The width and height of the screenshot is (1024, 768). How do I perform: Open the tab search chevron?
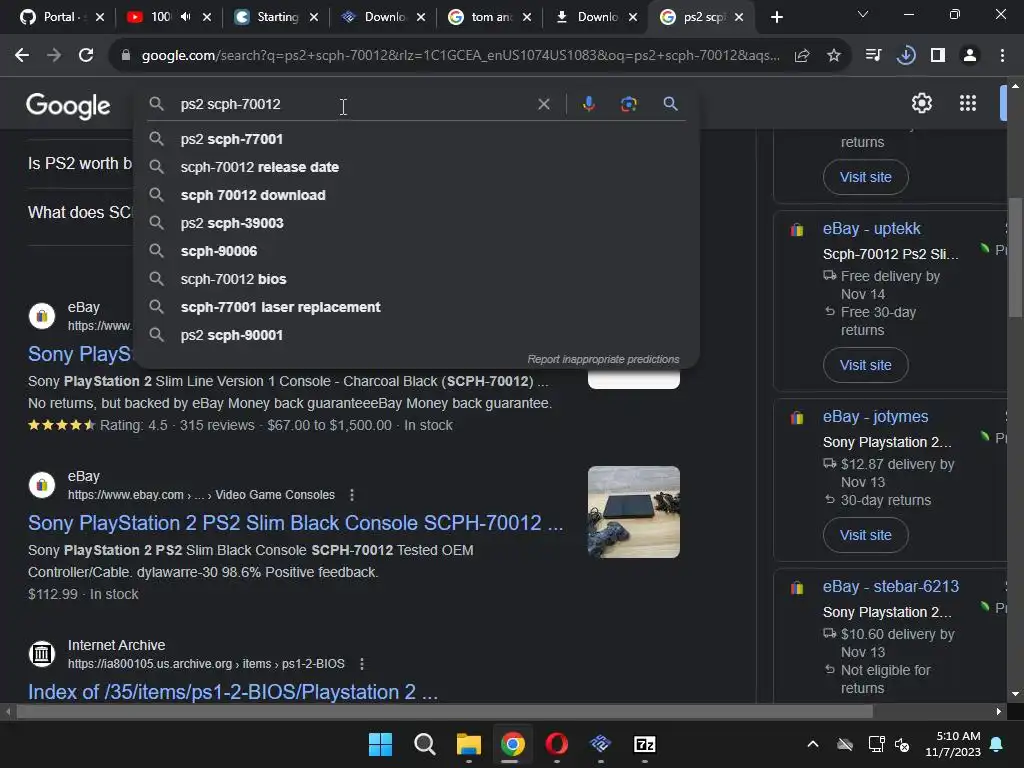[863, 14]
